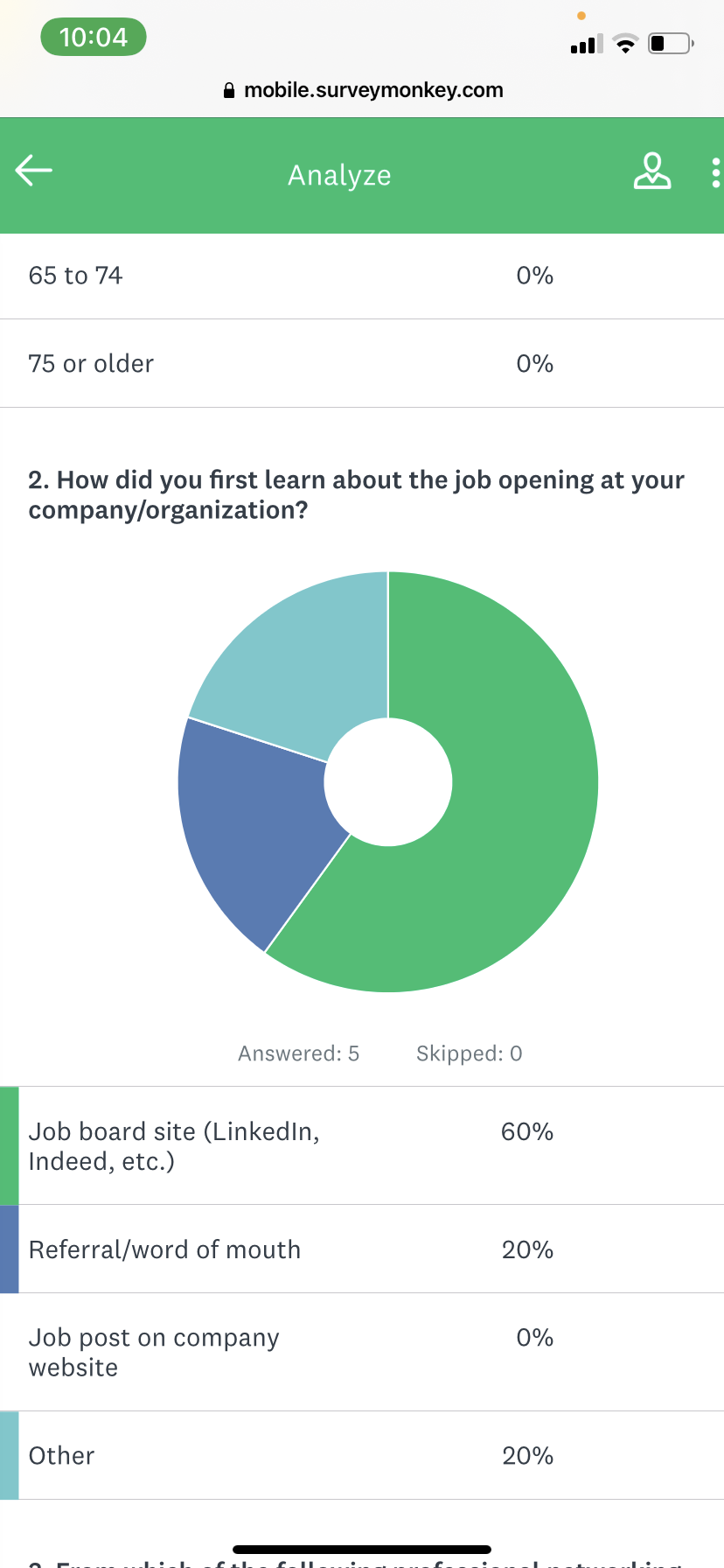Tap the green 10:04 time pill
The image size is (724, 1568).
pos(93,37)
